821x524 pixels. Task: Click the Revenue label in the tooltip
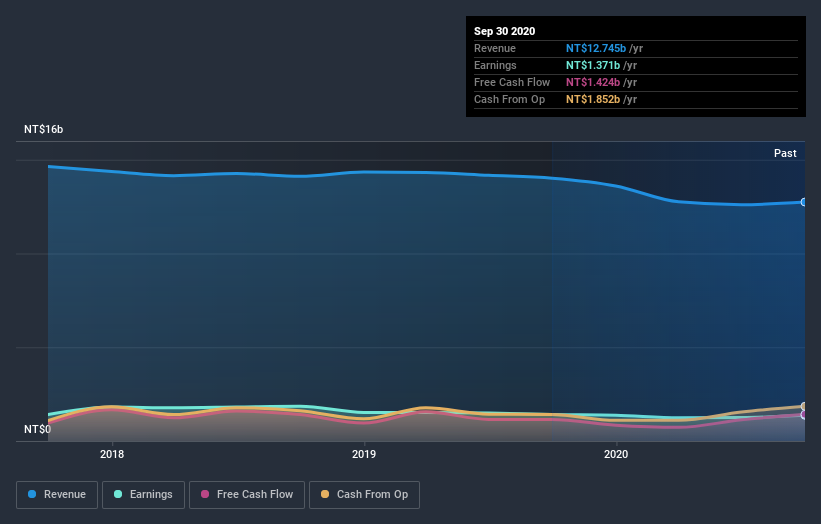pos(495,48)
